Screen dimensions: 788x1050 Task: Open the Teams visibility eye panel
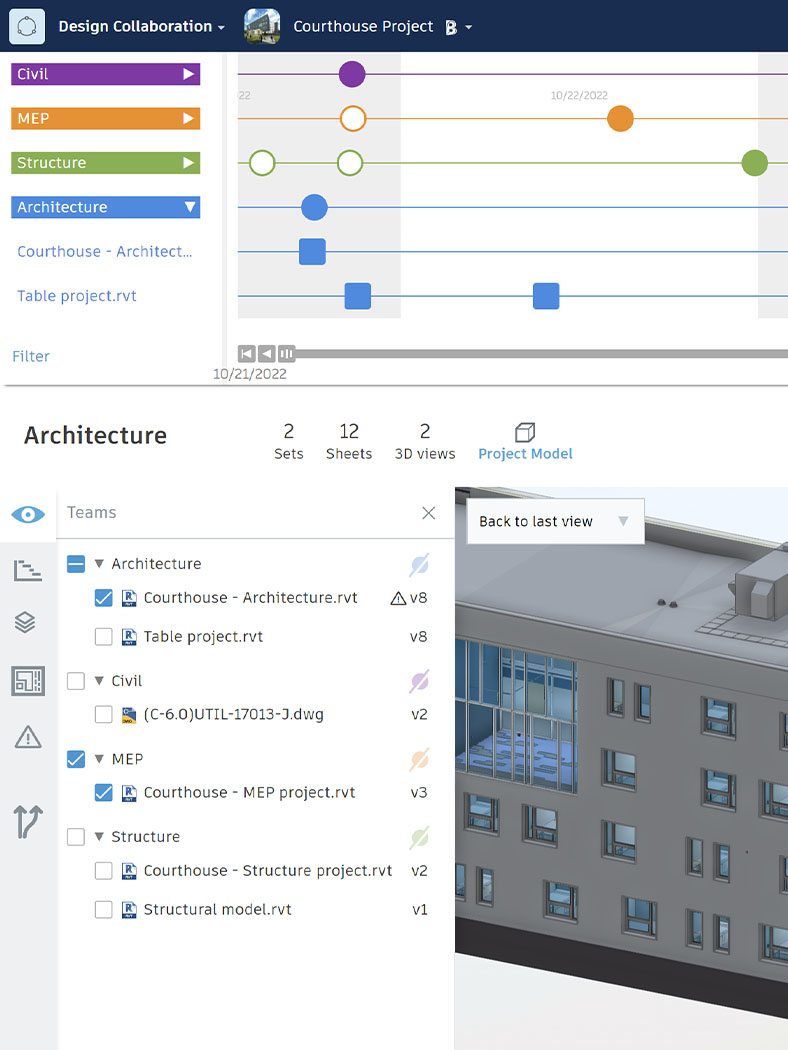(28, 514)
